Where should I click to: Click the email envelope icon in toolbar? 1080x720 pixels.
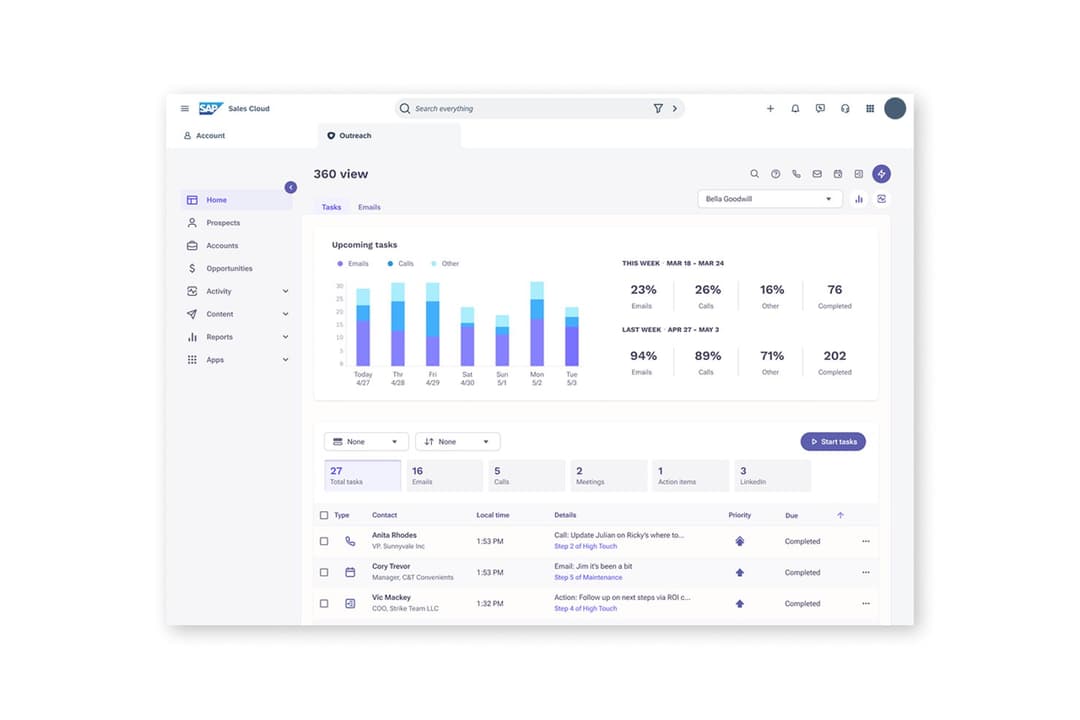[x=817, y=174]
